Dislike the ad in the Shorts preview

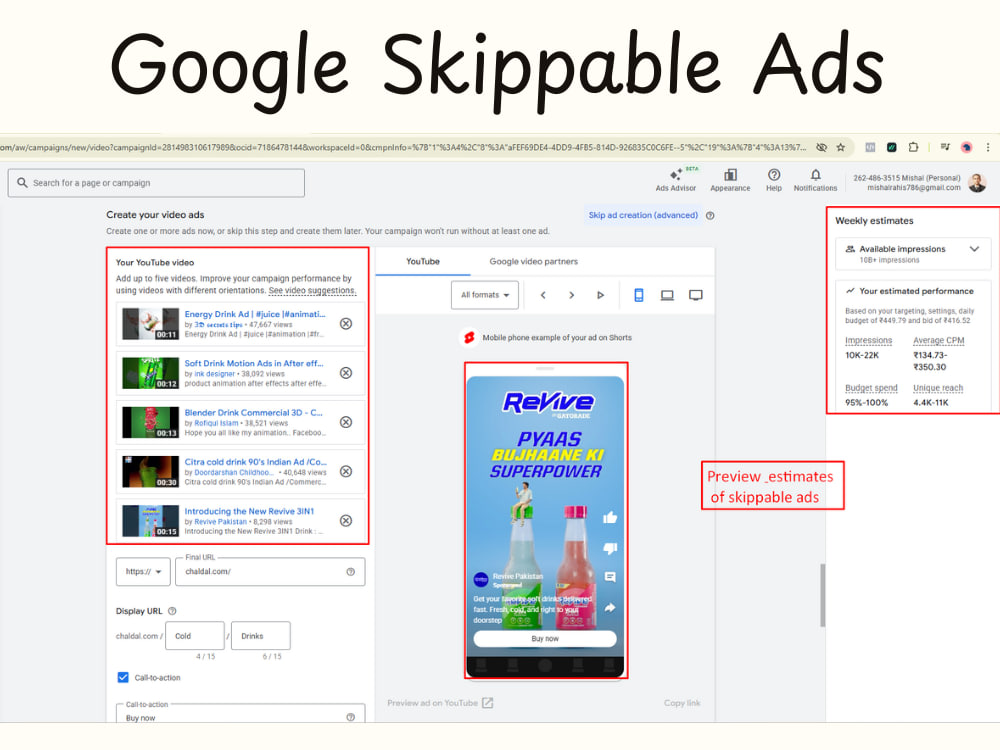[610, 548]
